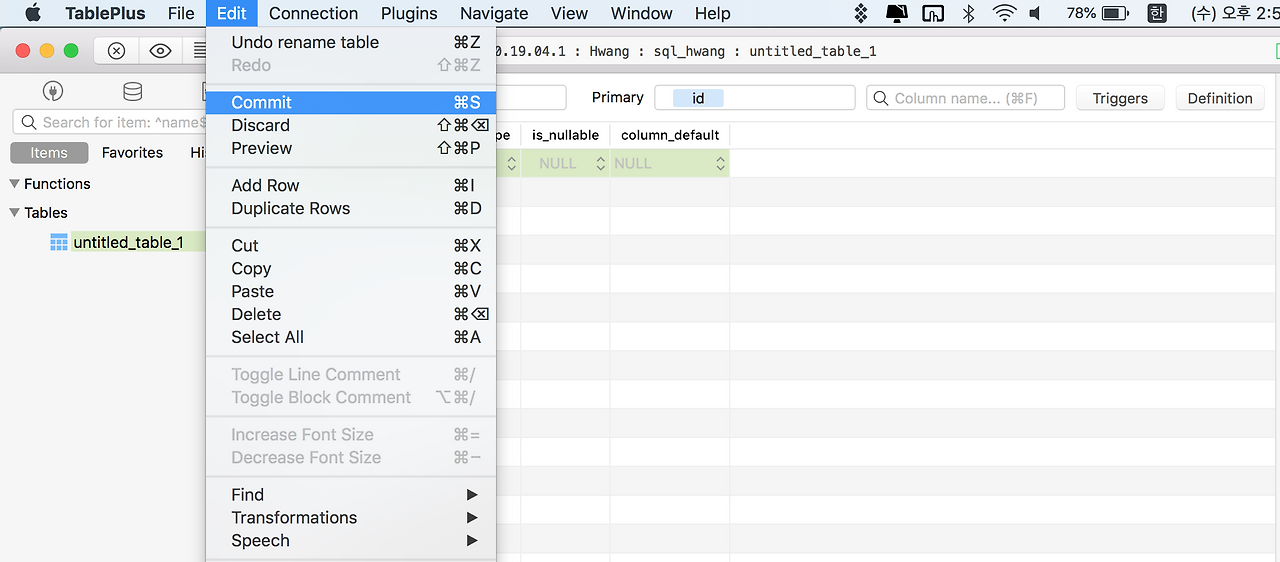This screenshot has height=562, width=1280.
Task: Click the volume speaker icon
Action: (x=1036, y=13)
